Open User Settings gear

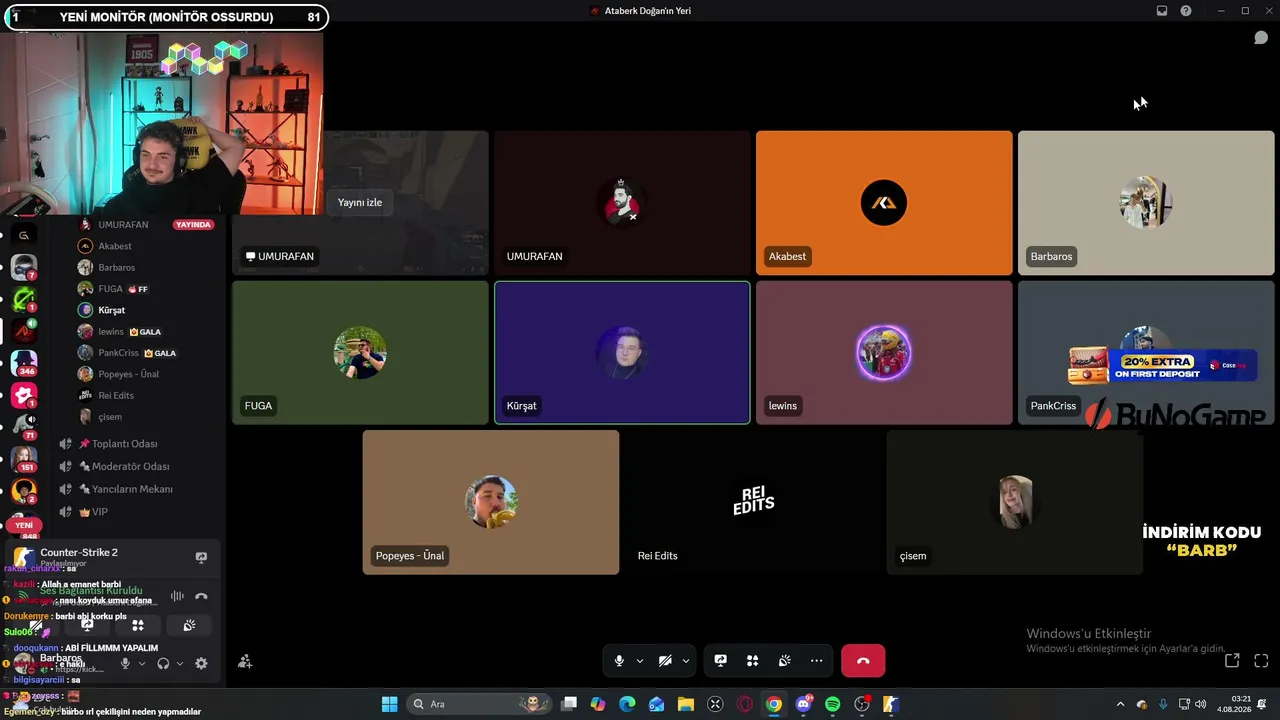pyautogui.click(x=201, y=663)
